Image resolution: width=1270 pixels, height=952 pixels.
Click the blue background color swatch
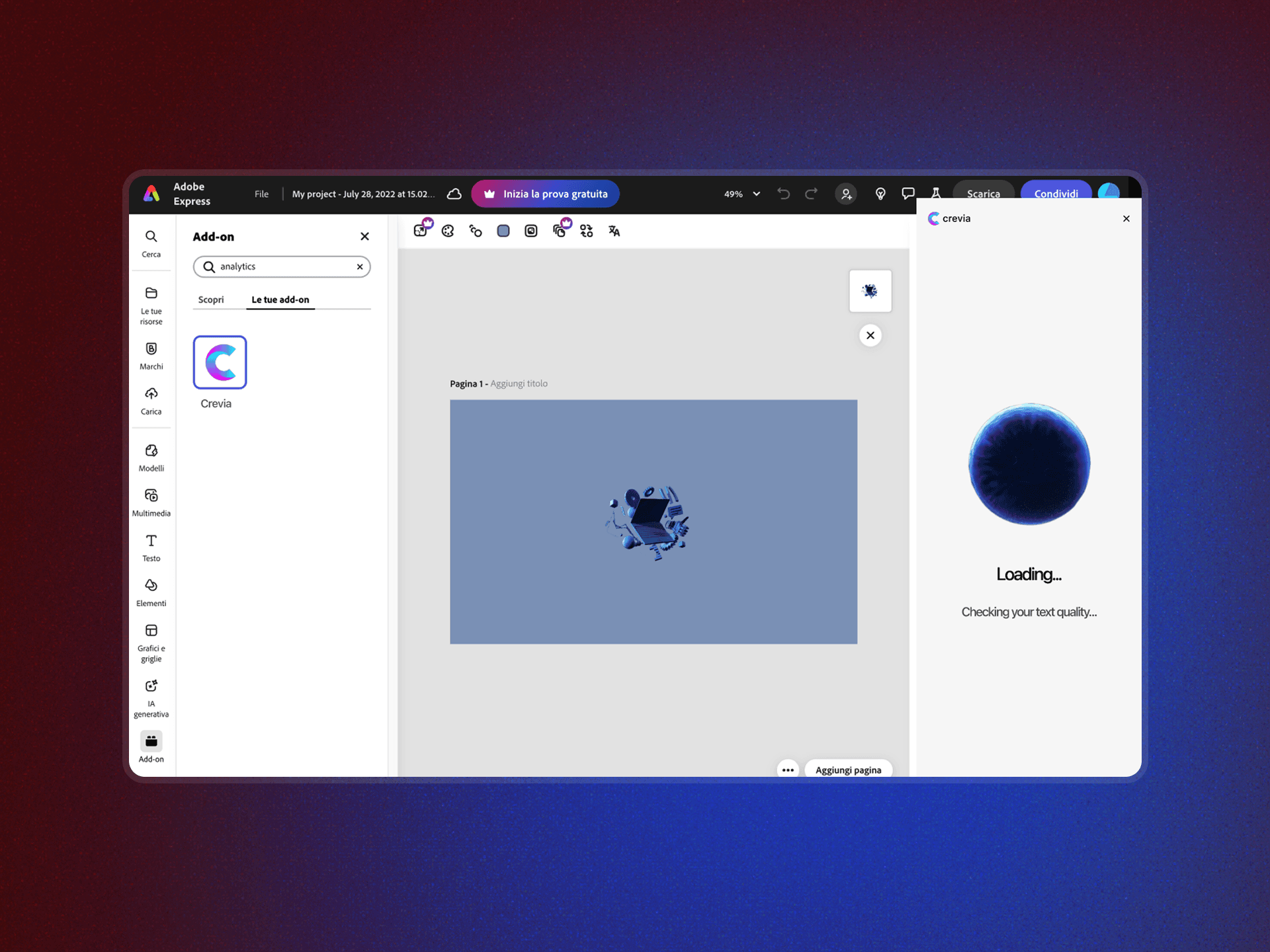(503, 231)
